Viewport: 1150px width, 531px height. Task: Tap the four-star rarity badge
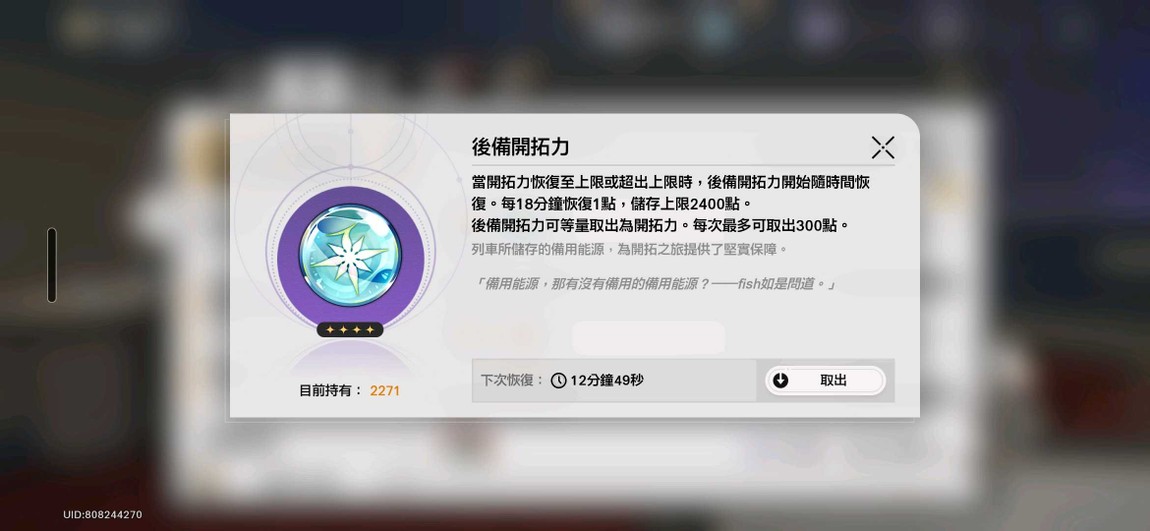coord(350,330)
